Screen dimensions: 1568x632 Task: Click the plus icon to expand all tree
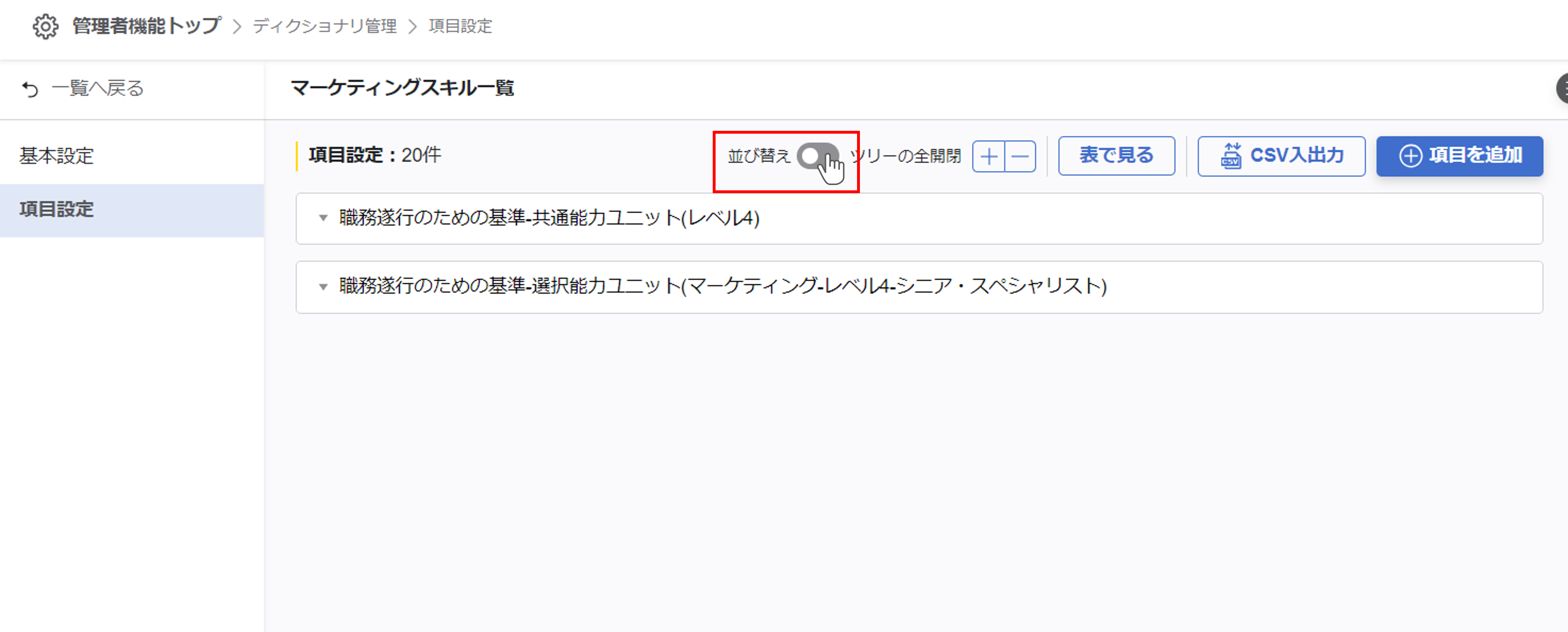coord(989,156)
